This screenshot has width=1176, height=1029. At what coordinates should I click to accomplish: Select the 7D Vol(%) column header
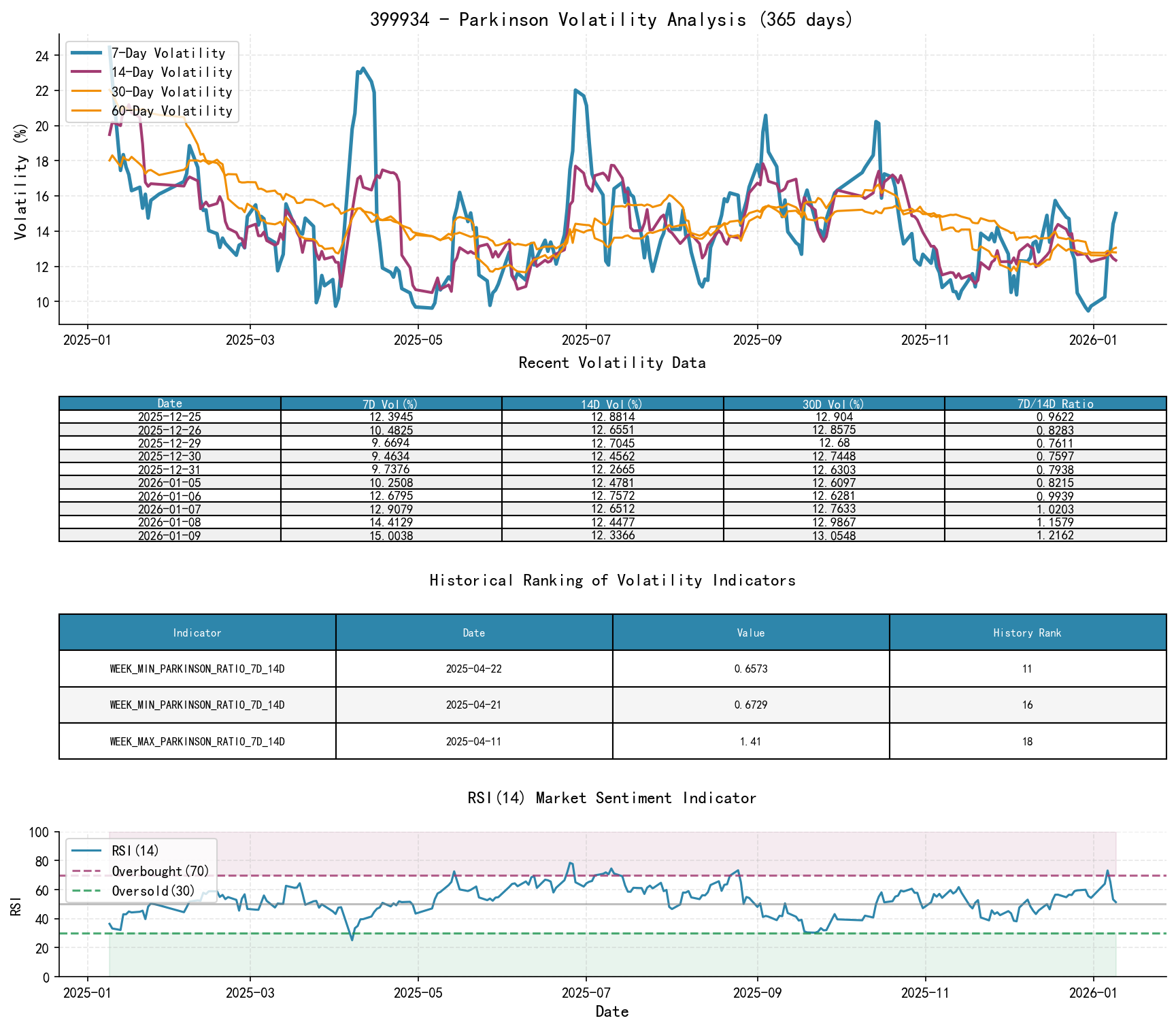(390, 403)
